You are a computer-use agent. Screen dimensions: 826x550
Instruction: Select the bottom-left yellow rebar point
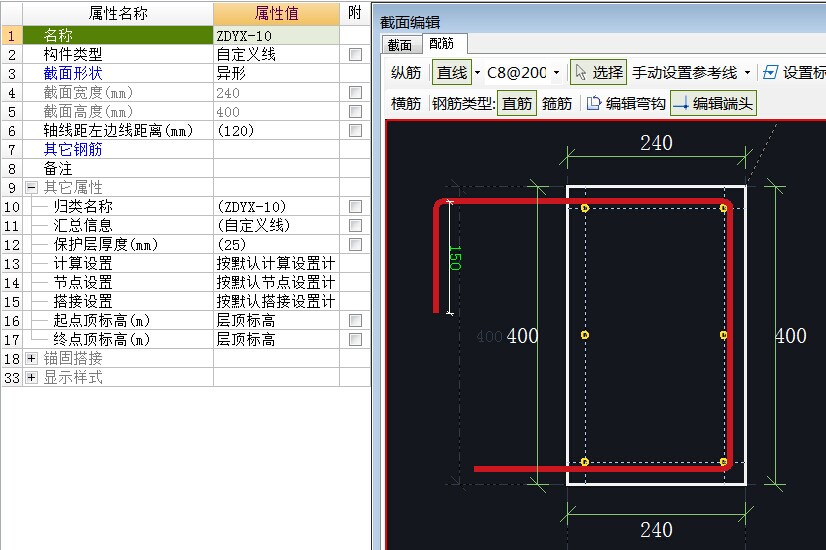click(x=585, y=462)
